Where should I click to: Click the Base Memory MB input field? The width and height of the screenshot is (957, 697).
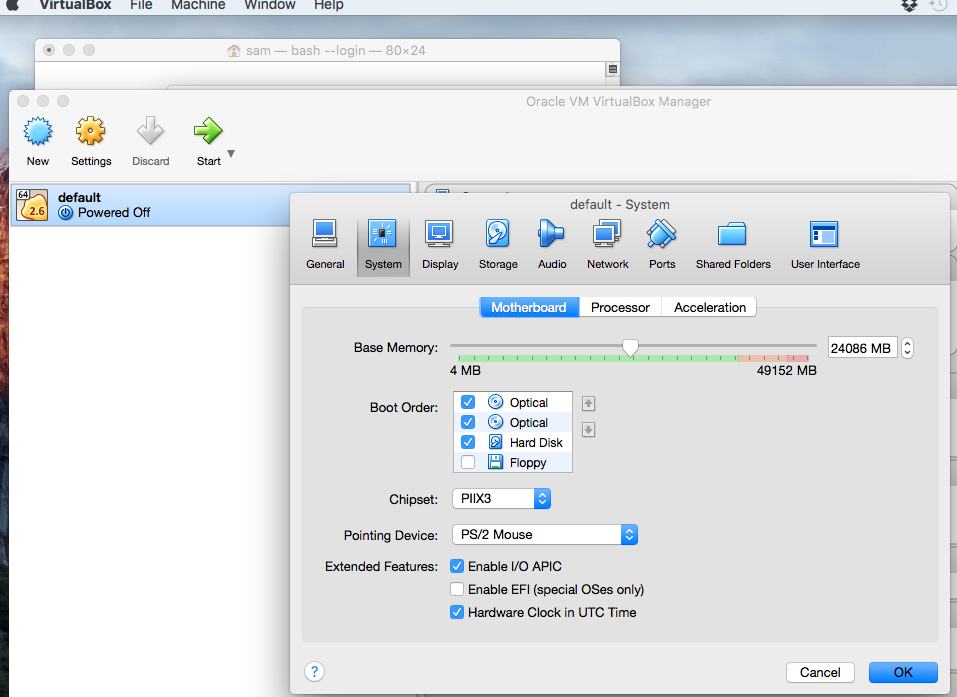[862, 348]
